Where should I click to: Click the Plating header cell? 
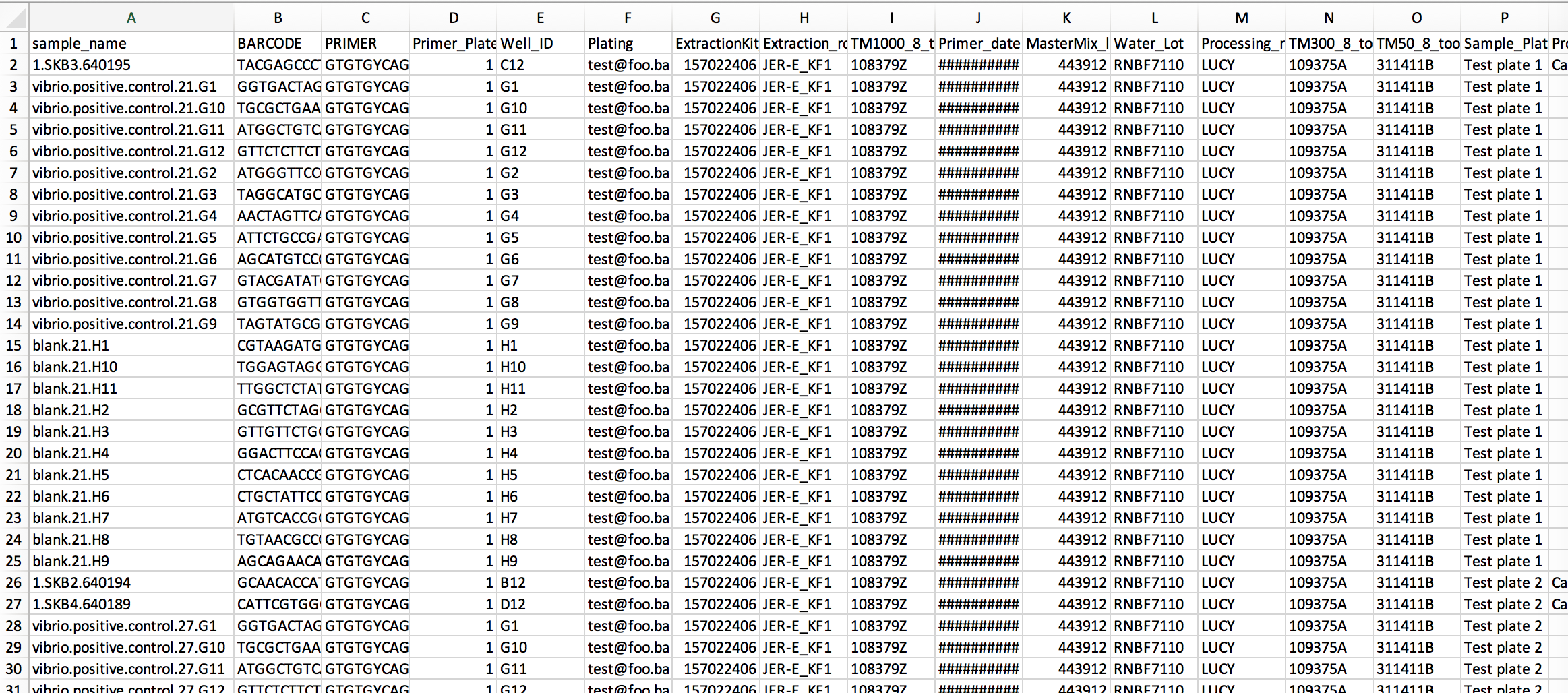click(628, 43)
